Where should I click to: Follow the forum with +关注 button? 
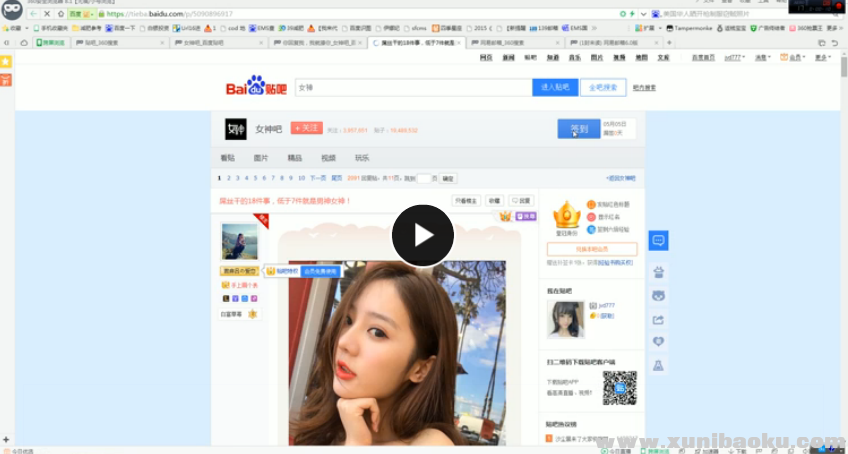306,128
